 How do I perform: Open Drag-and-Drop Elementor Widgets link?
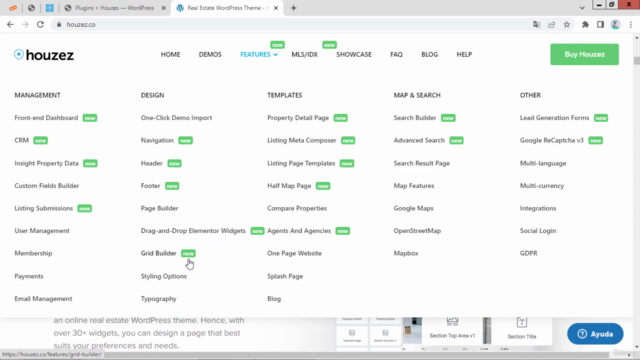point(193,231)
